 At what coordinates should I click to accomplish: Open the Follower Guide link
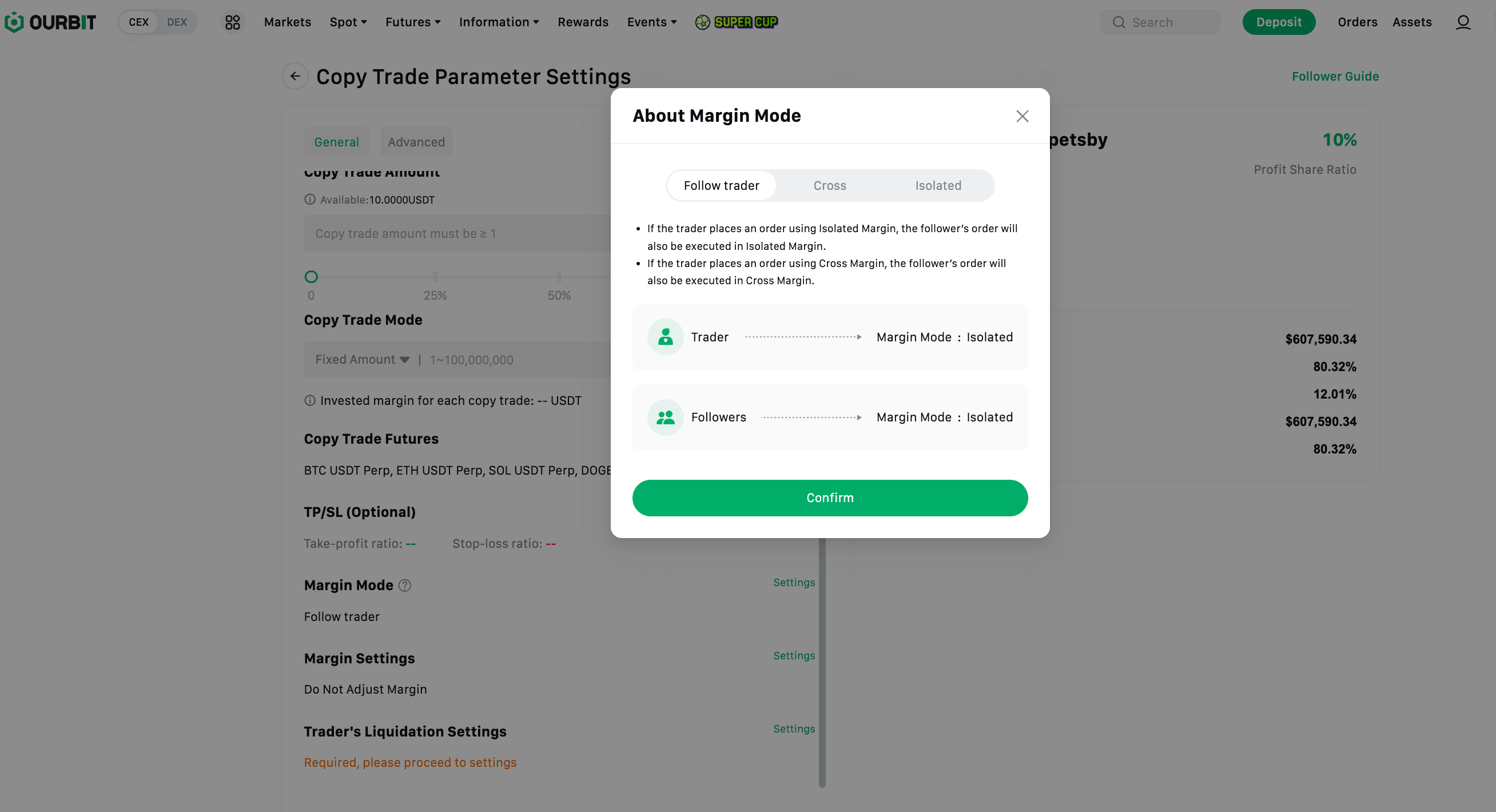coord(1335,76)
